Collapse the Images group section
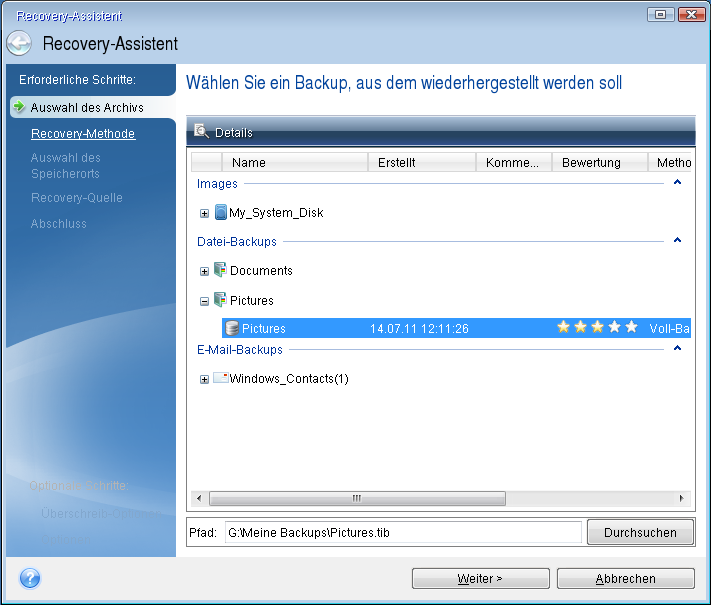Viewport: 711px width, 605px height. click(677, 183)
